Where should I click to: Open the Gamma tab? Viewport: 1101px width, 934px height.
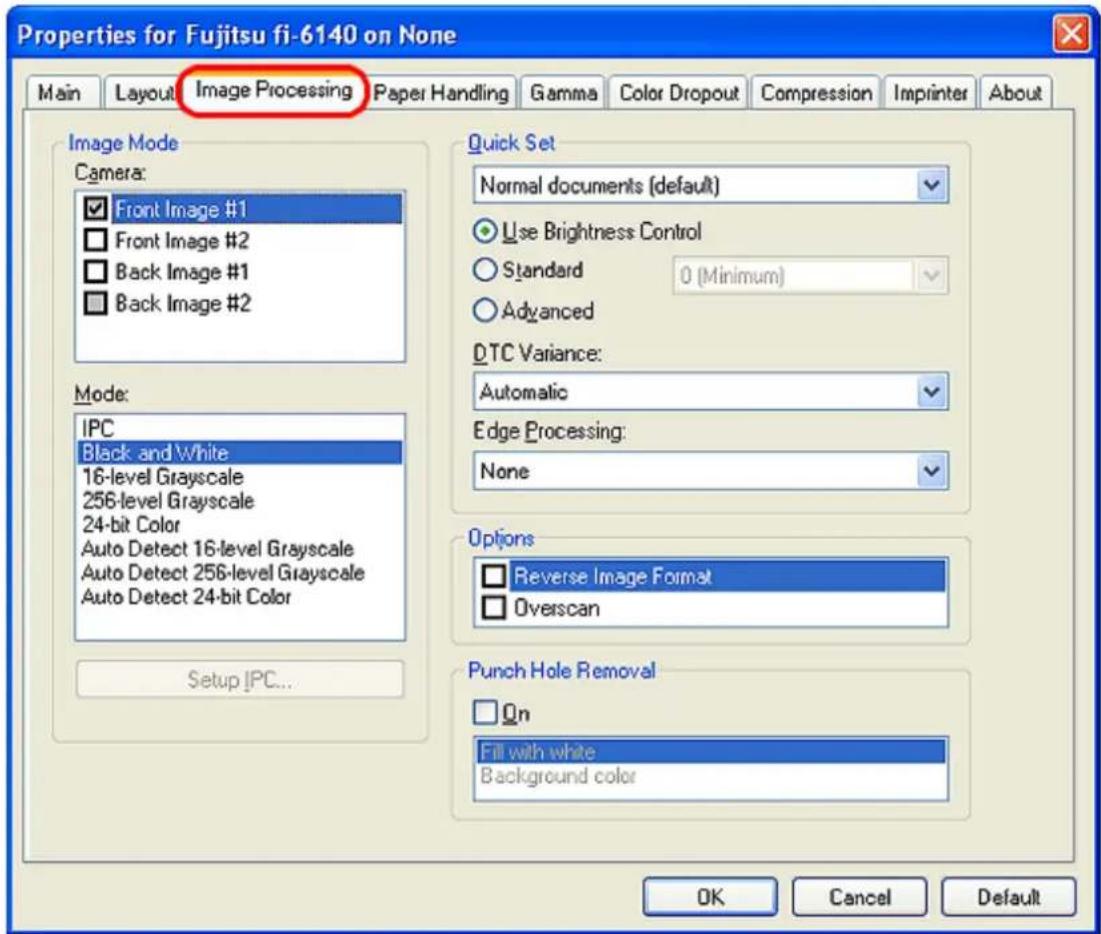tap(563, 93)
